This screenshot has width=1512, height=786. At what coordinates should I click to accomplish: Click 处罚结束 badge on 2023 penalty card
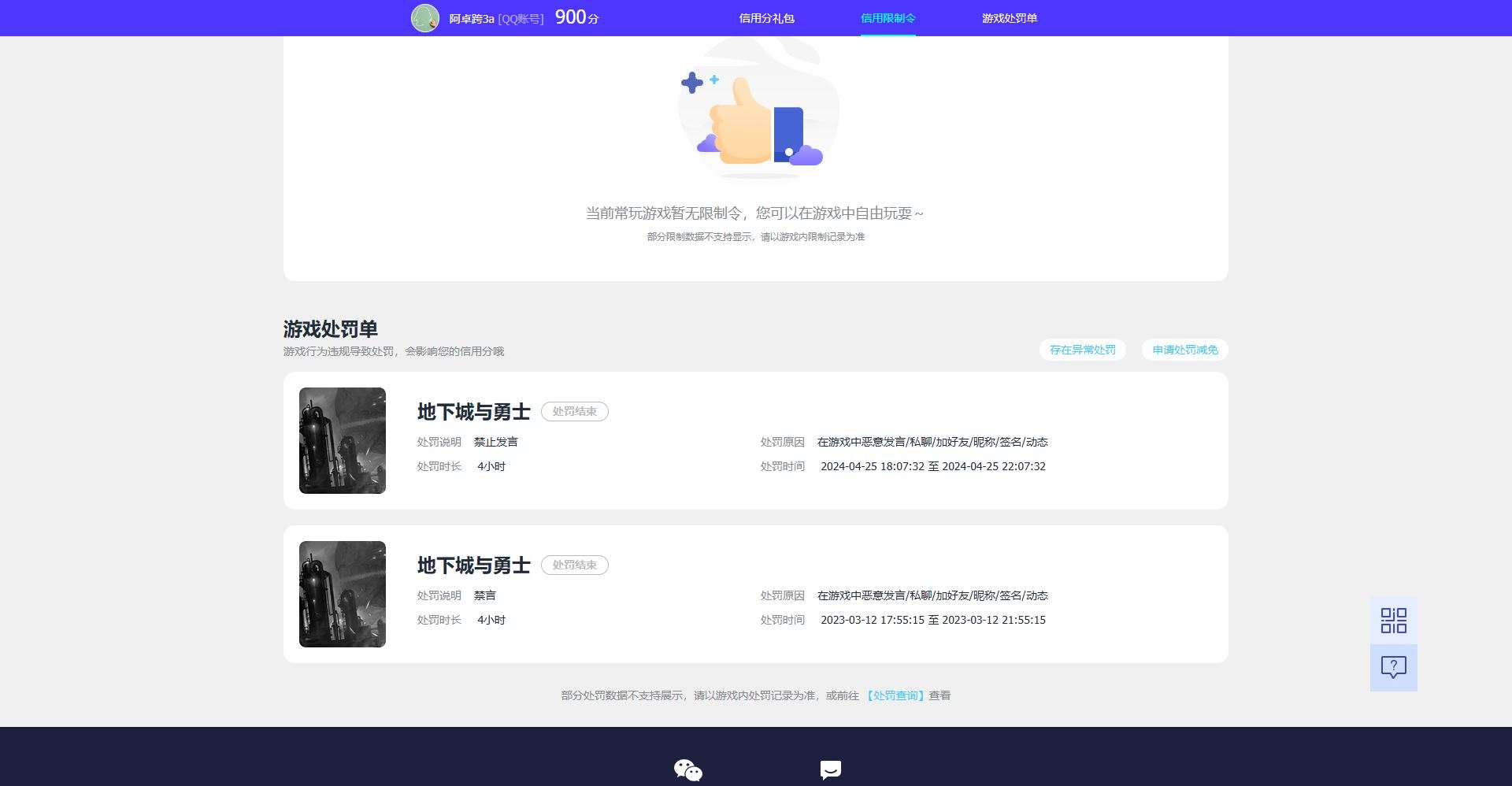pos(575,565)
